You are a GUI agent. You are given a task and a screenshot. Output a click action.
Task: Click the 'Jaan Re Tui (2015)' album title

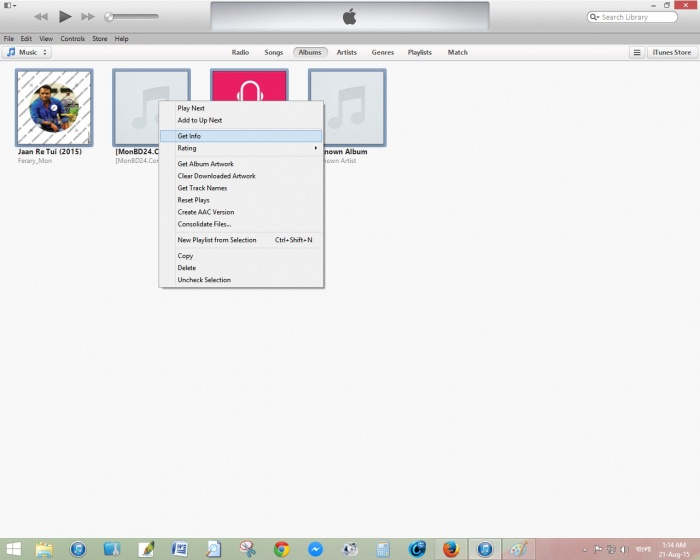tap(50, 152)
